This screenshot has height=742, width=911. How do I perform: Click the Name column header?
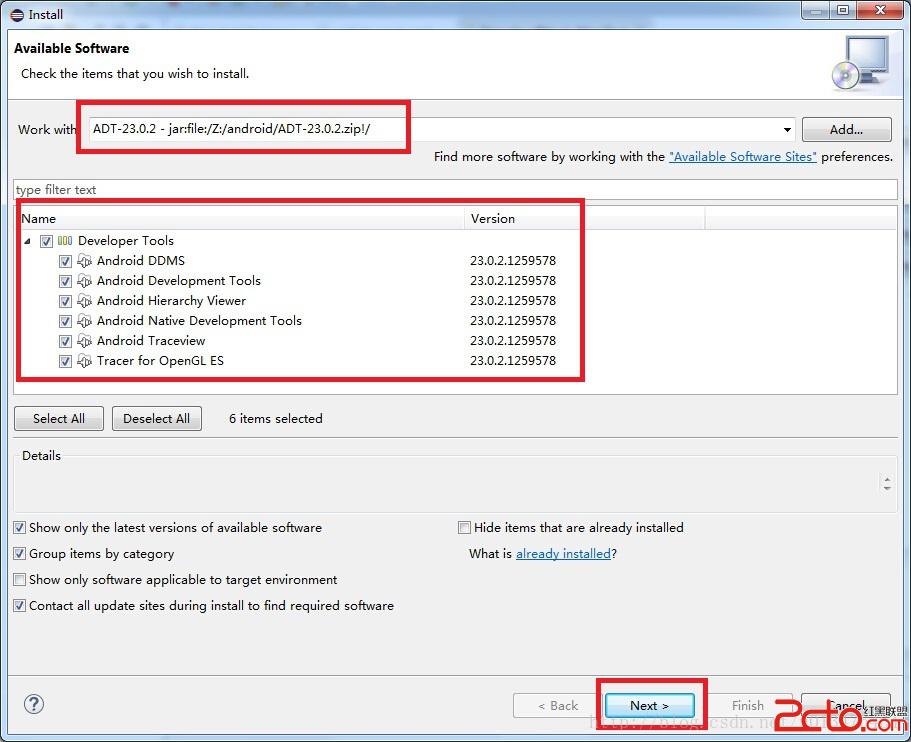241,218
